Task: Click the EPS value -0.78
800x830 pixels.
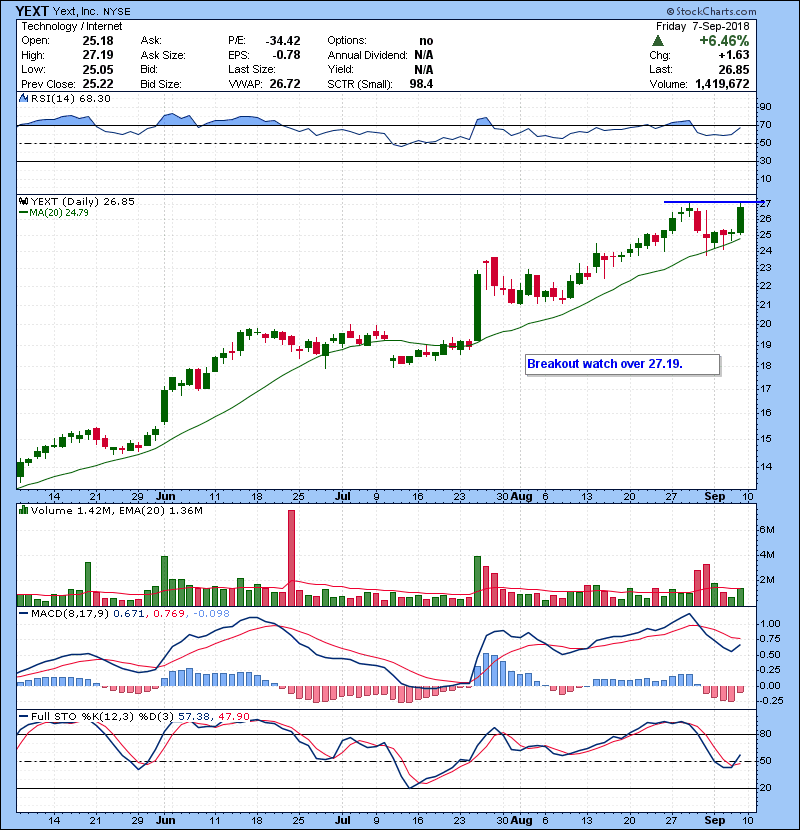Action: [x=286, y=55]
